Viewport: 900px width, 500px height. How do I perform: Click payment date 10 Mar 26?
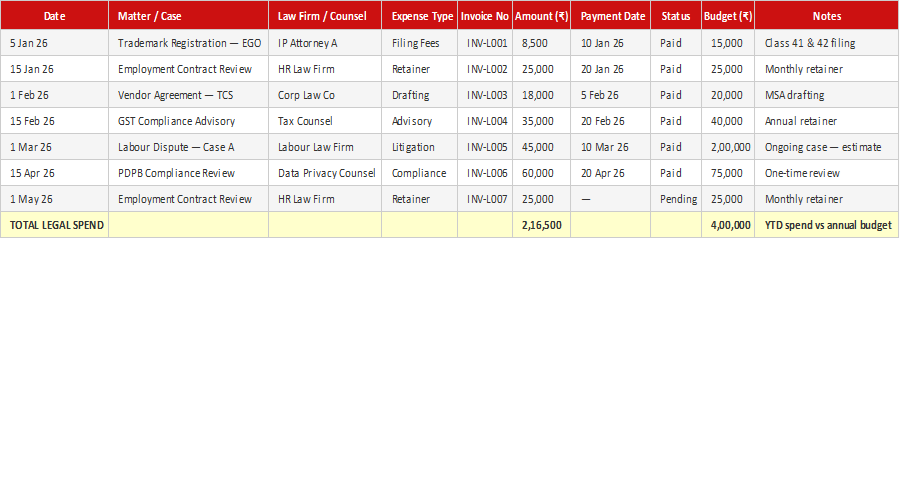[611, 147]
